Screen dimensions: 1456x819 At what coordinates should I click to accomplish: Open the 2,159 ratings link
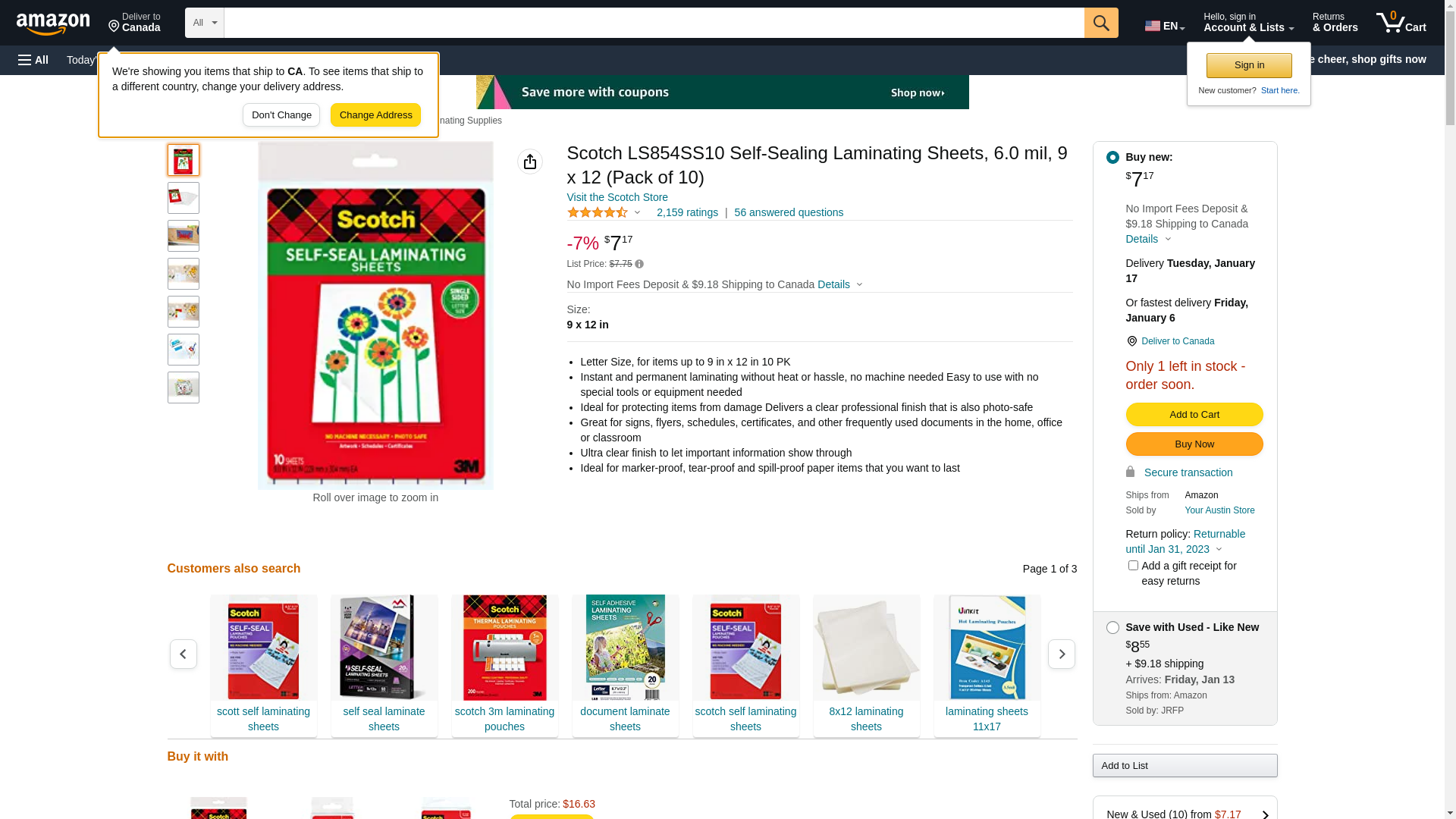(687, 212)
